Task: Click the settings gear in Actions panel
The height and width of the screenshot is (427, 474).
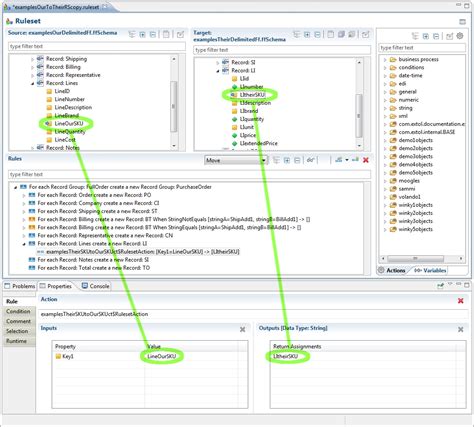Action: coord(460,36)
